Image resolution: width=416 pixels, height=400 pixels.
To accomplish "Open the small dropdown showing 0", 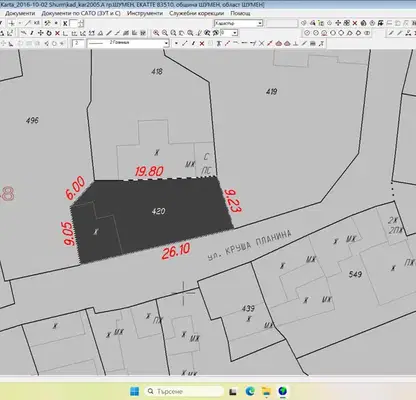I will [229, 33].
